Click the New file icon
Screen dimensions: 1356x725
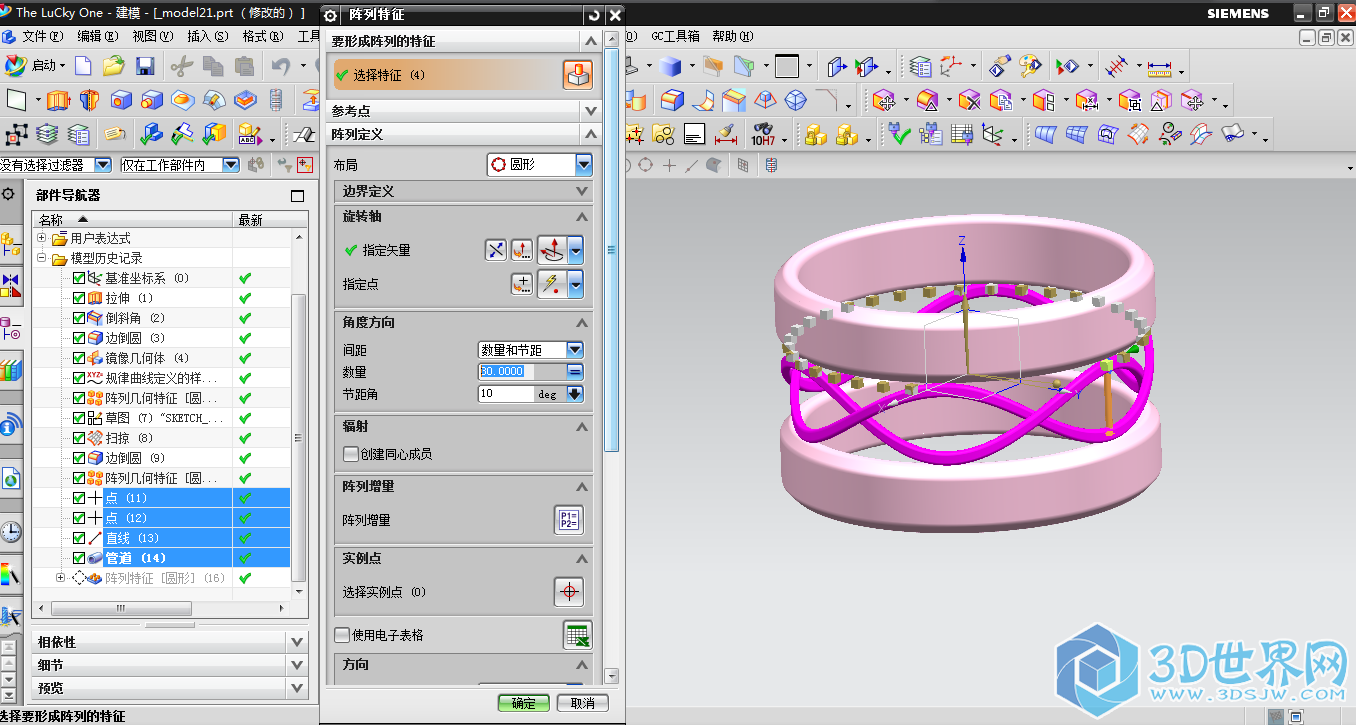[x=84, y=66]
